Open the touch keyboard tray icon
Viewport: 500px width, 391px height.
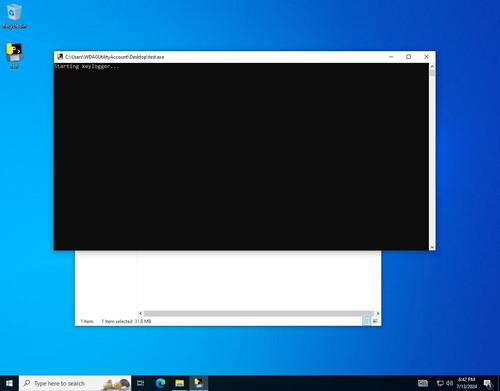(x=423, y=383)
